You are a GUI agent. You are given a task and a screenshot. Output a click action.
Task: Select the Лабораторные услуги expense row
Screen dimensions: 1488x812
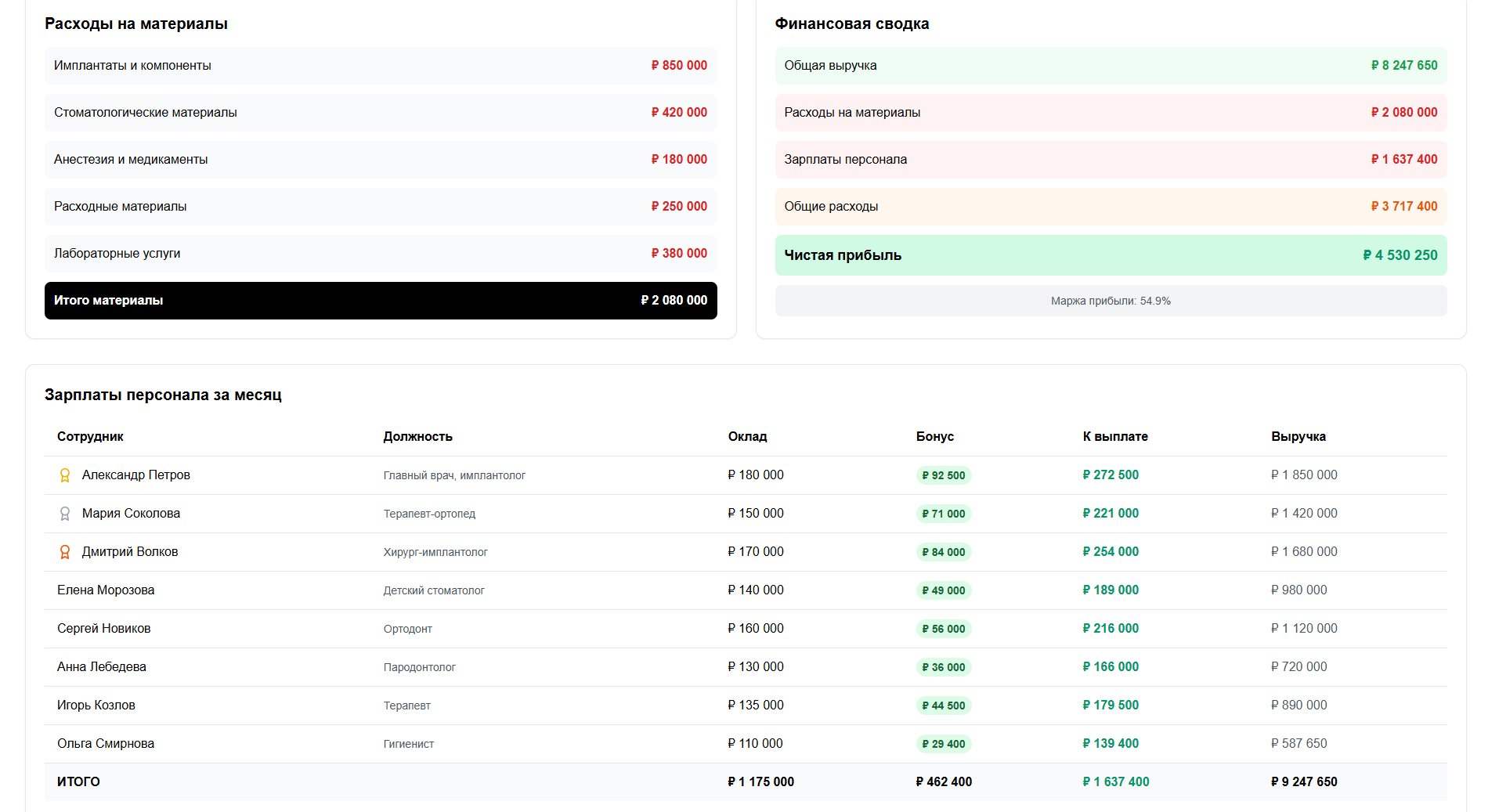click(381, 254)
